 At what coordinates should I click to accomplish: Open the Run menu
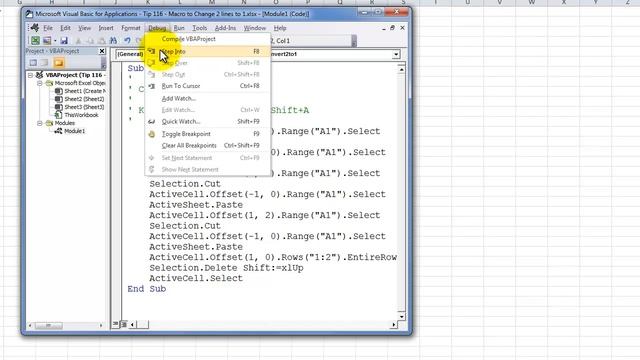179,28
